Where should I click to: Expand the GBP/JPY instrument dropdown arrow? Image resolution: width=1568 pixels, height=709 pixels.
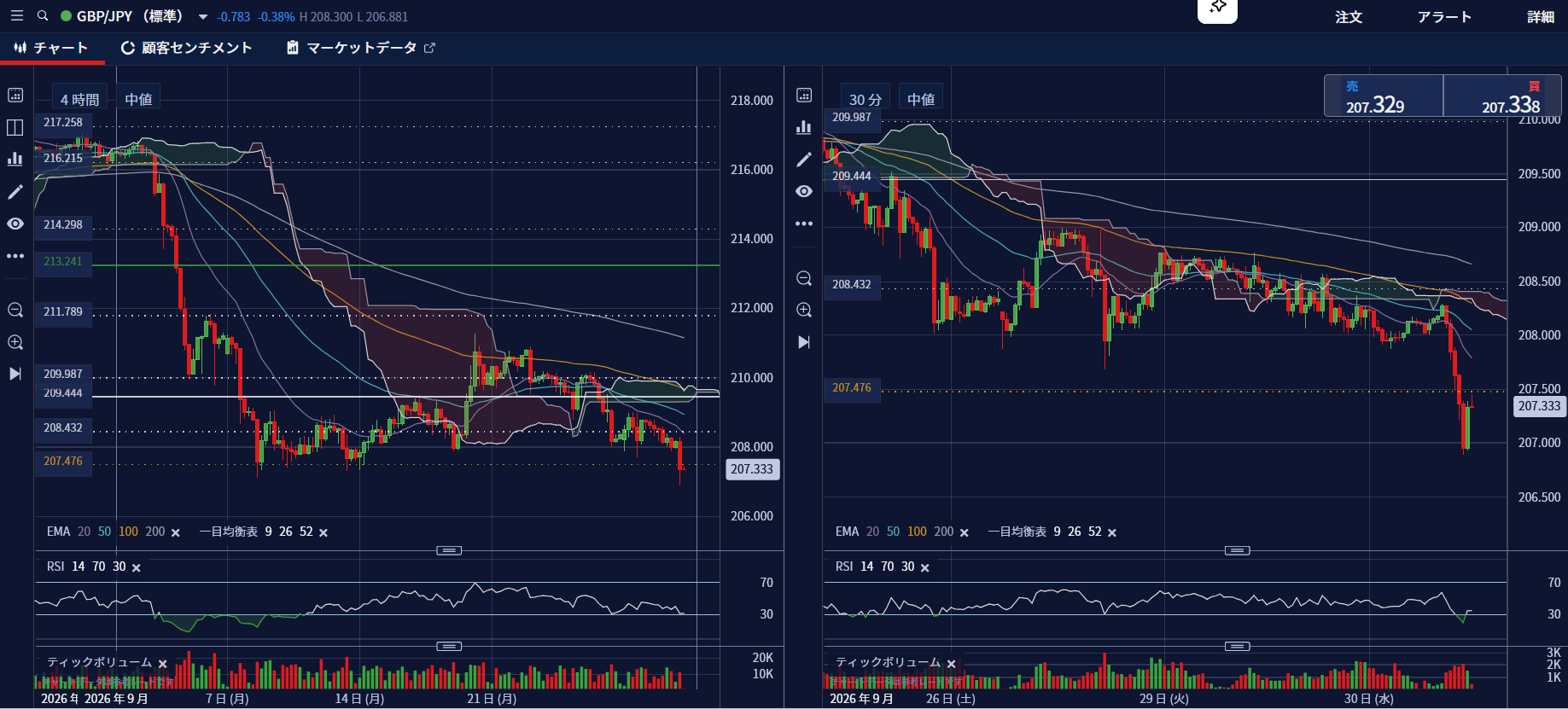click(203, 17)
